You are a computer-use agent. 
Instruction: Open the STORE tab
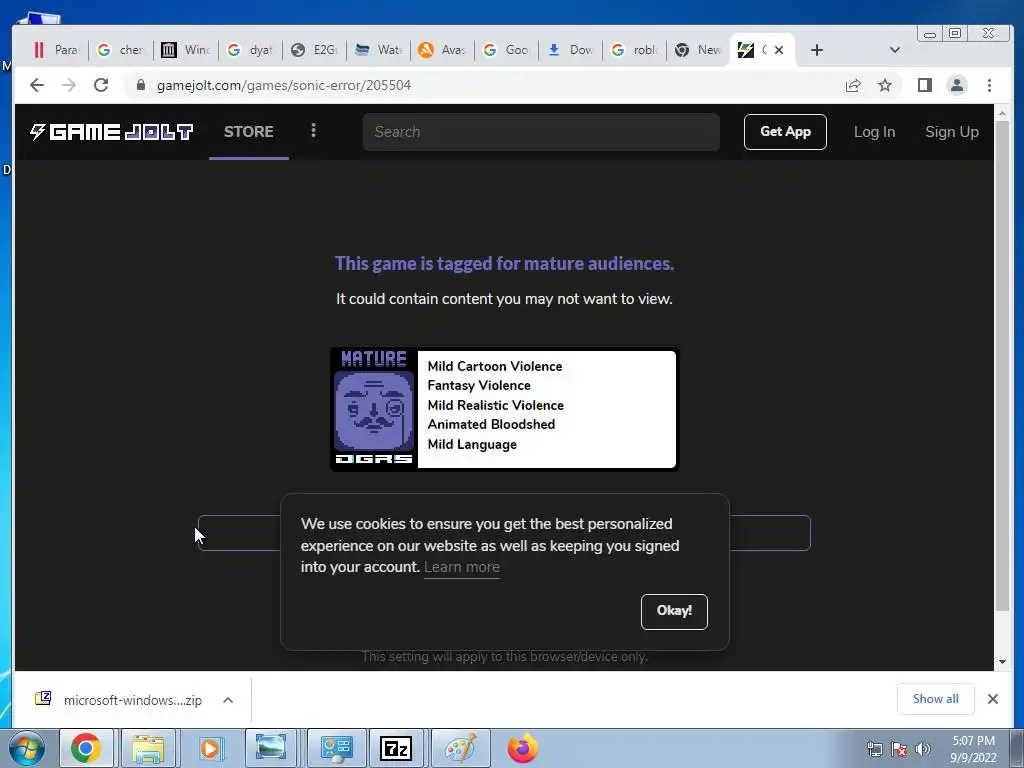(249, 132)
